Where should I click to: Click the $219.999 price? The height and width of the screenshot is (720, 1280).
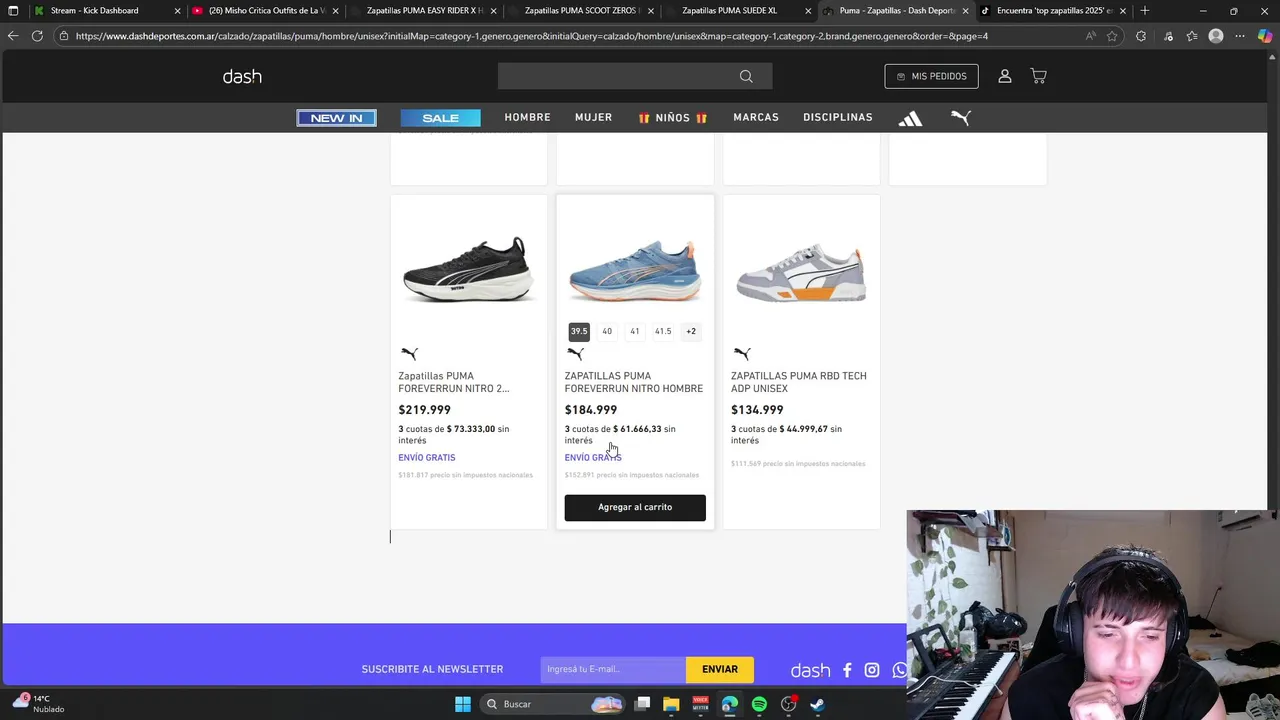424,410
